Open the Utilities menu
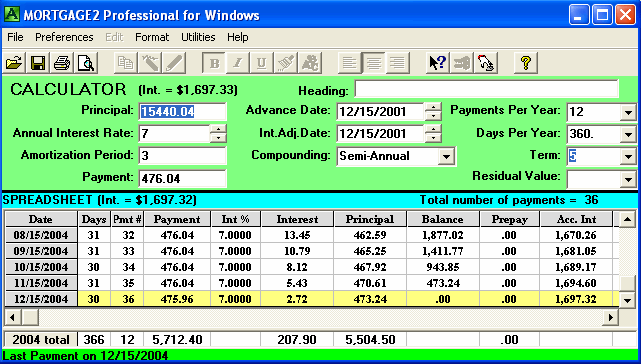The height and width of the screenshot is (364, 641). [198, 37]
